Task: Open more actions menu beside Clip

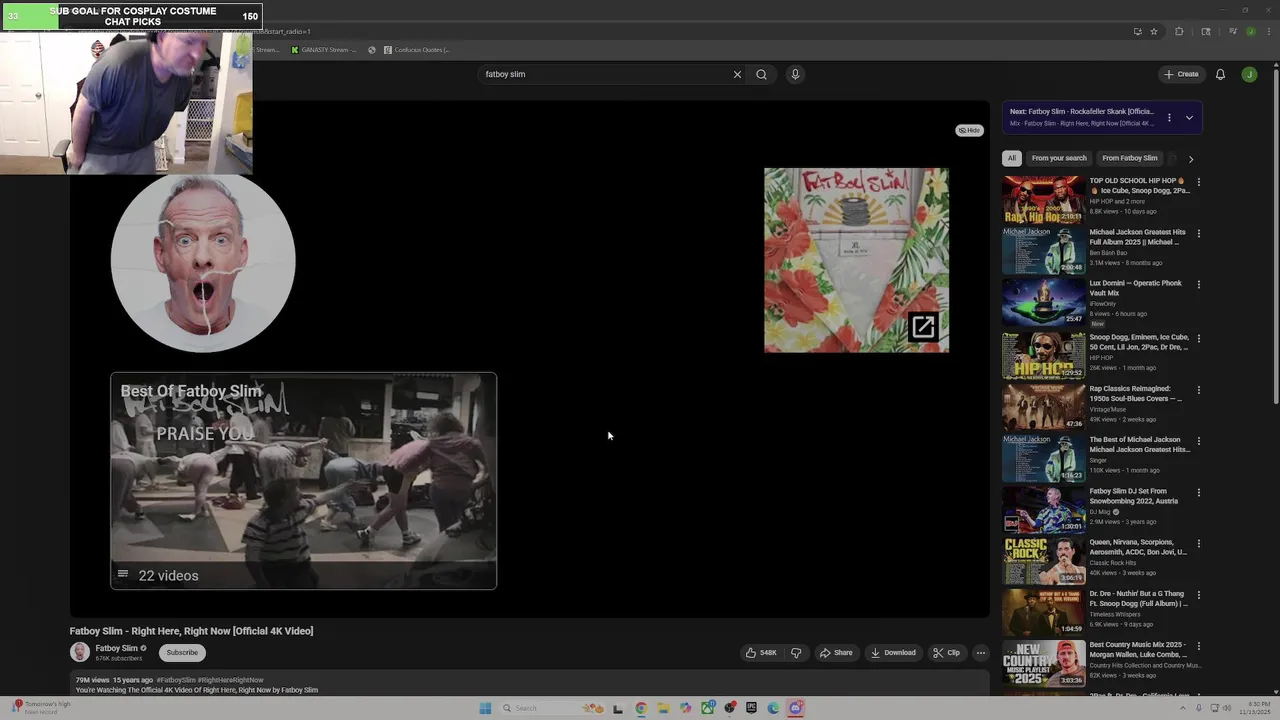Action: pyautogui.click(x=980, y=652)
